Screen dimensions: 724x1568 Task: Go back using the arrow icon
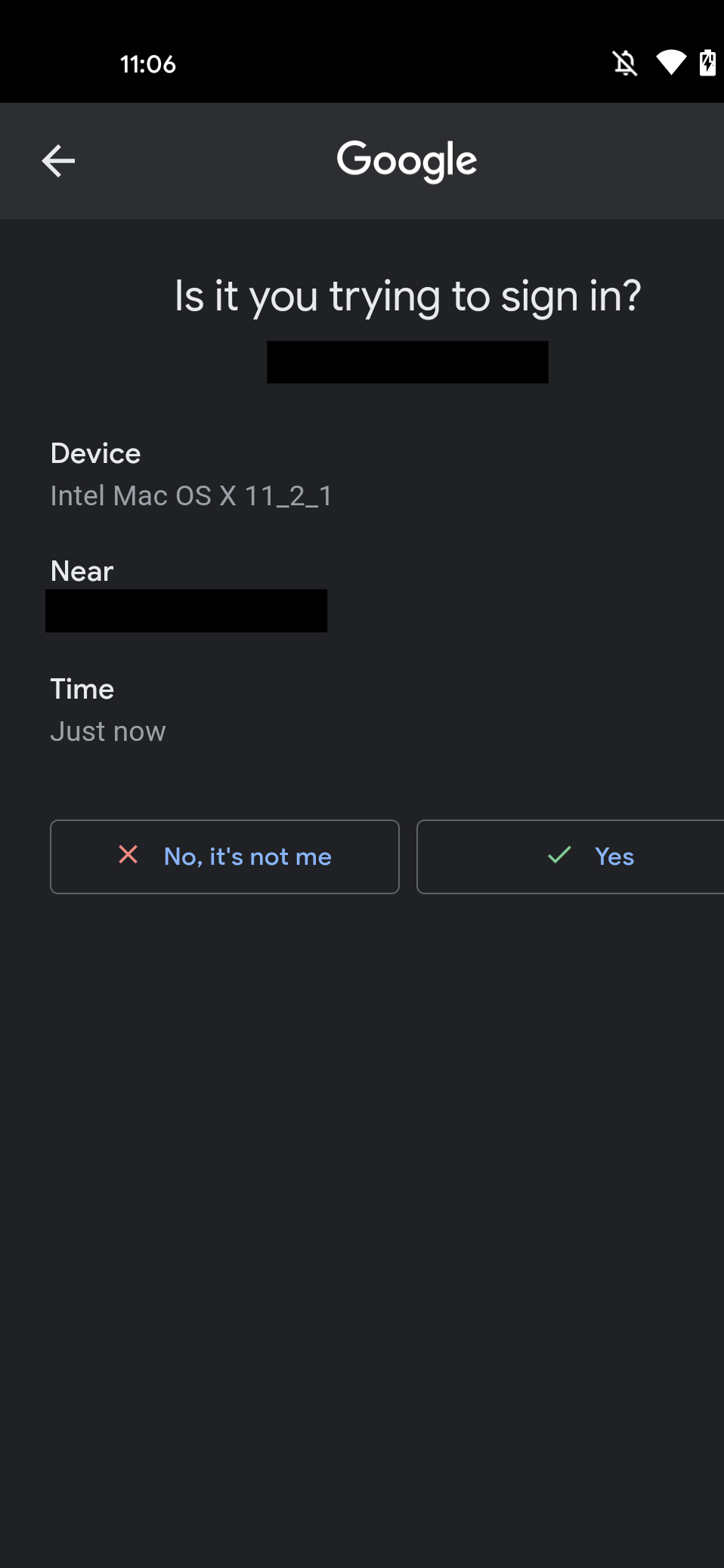pos(58,161)
